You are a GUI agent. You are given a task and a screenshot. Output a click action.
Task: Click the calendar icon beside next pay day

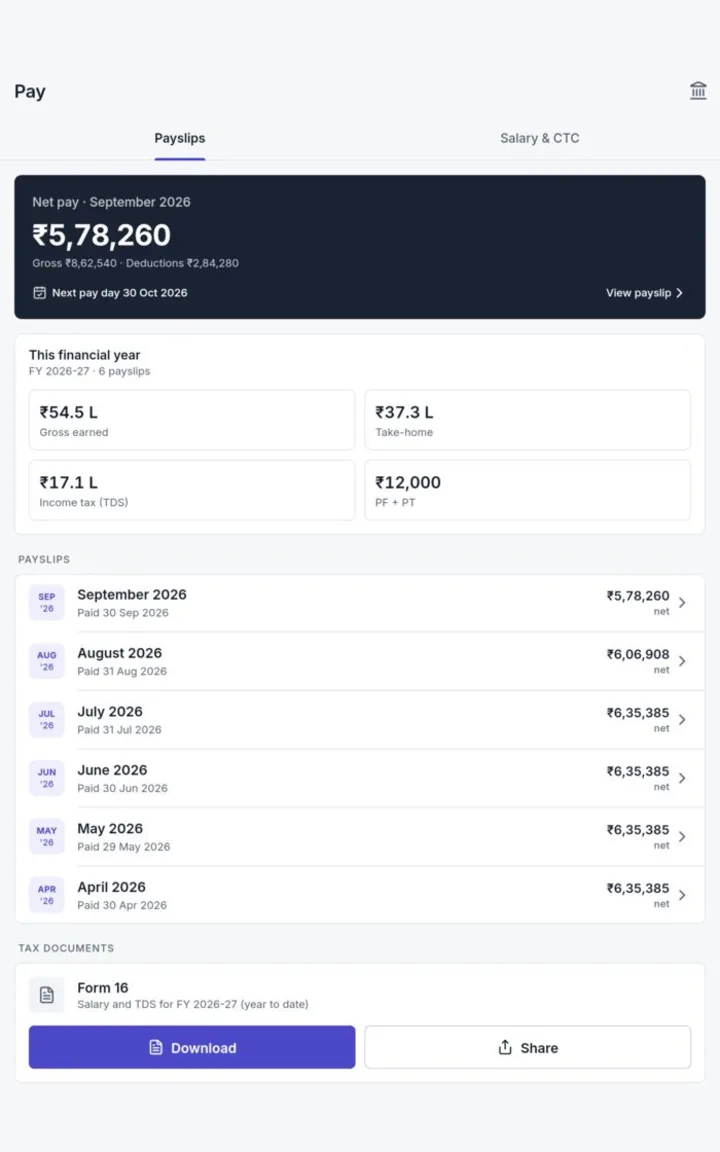[x=40, y=292]
